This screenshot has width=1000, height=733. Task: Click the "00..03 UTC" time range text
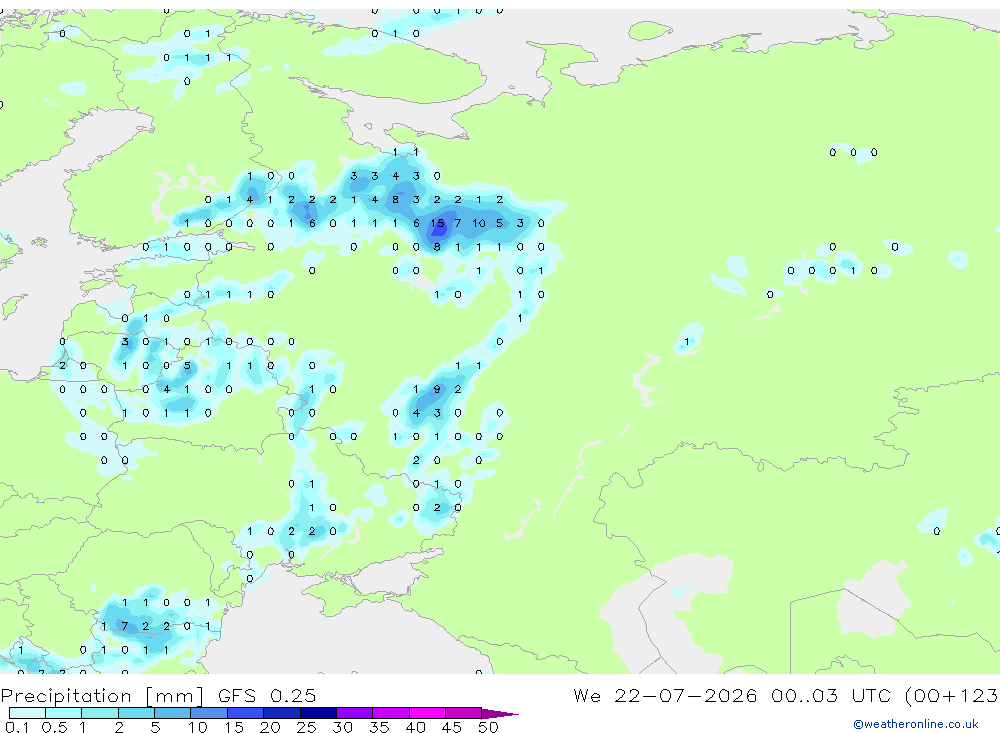[832, 695]
